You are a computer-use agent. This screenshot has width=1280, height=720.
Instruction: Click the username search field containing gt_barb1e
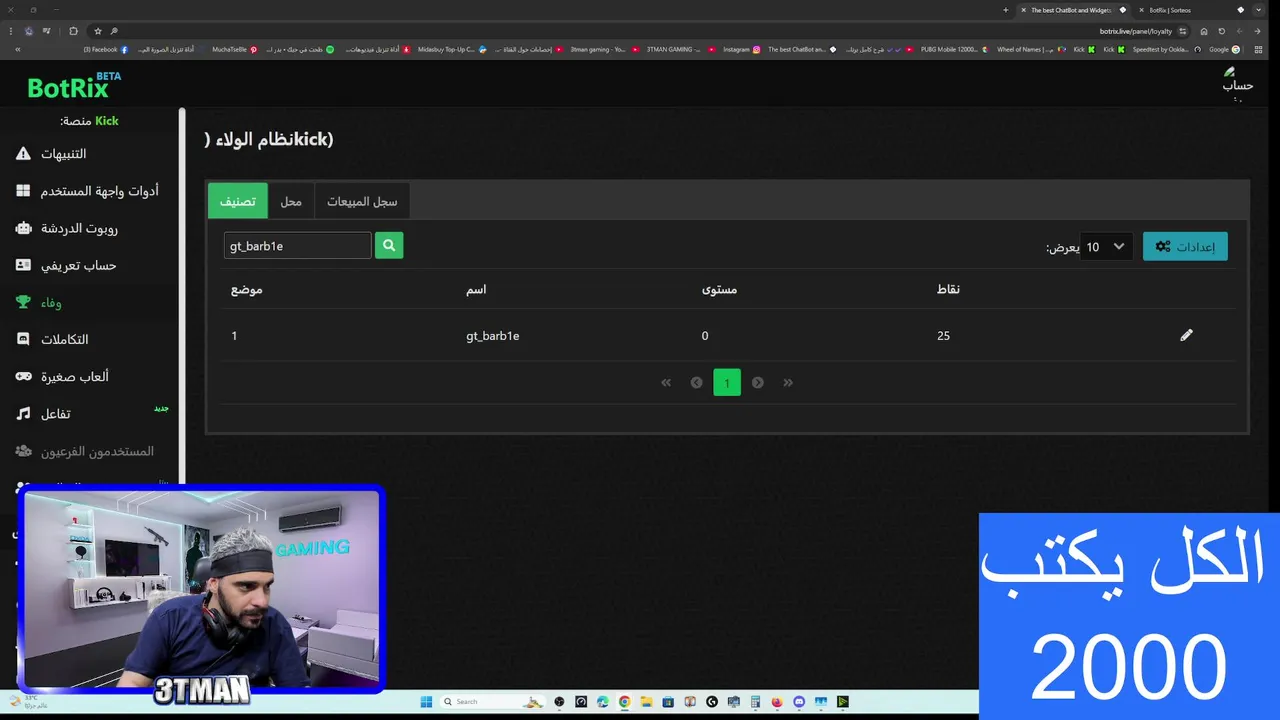[x=297, y=246]
